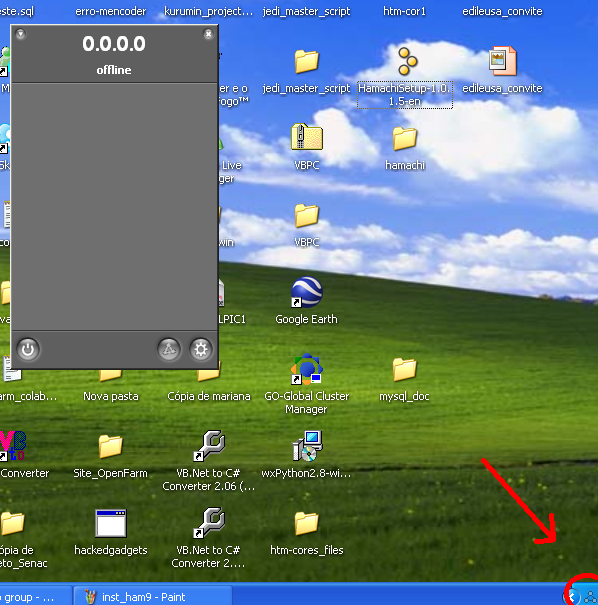Image resolution: width=598 pixels, height=605 pixels.
Task: Click the LPIC1 file label
Action: click(232, 319)
